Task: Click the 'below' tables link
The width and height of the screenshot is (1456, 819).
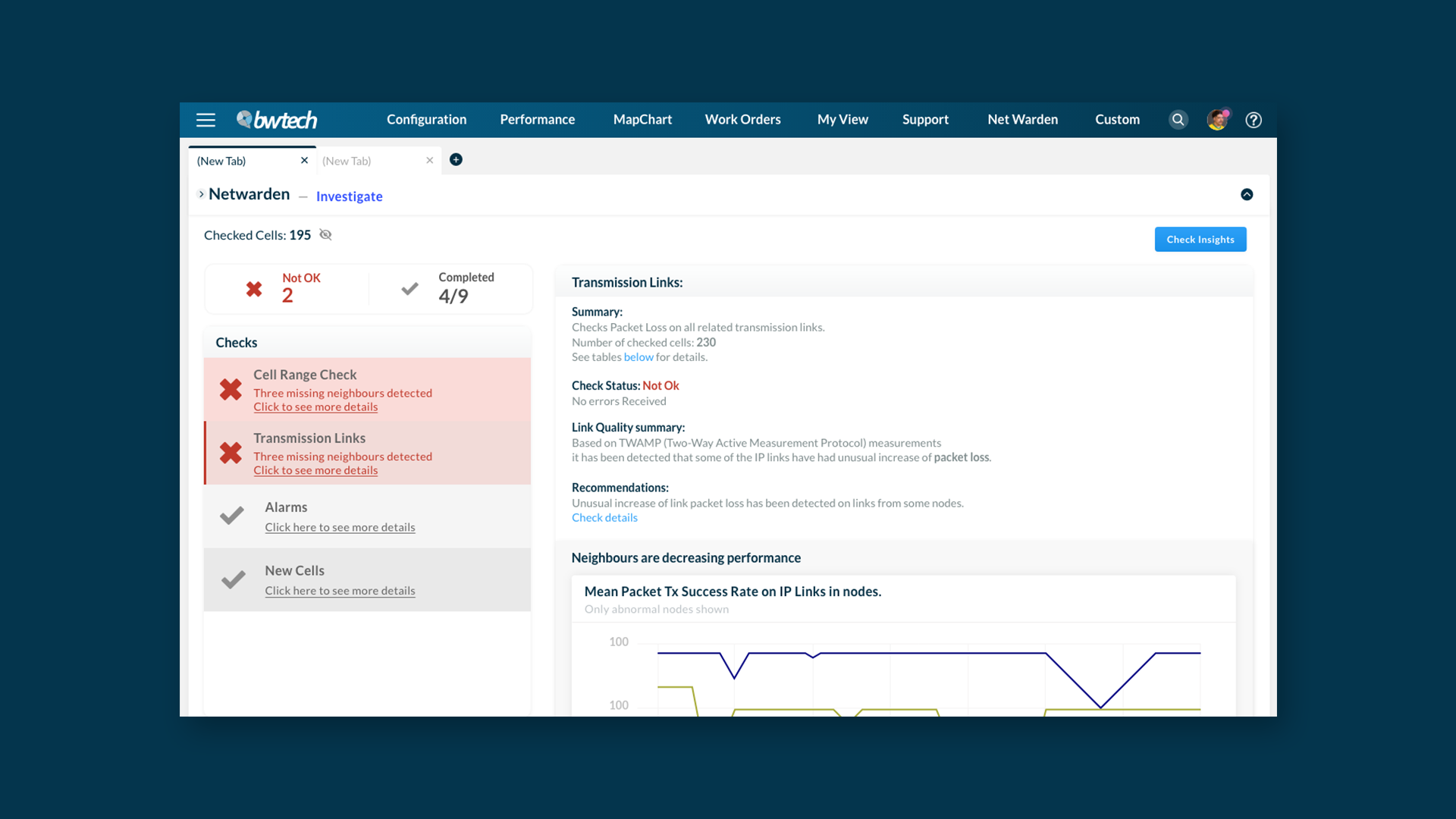Action: (x=638, y=357)
